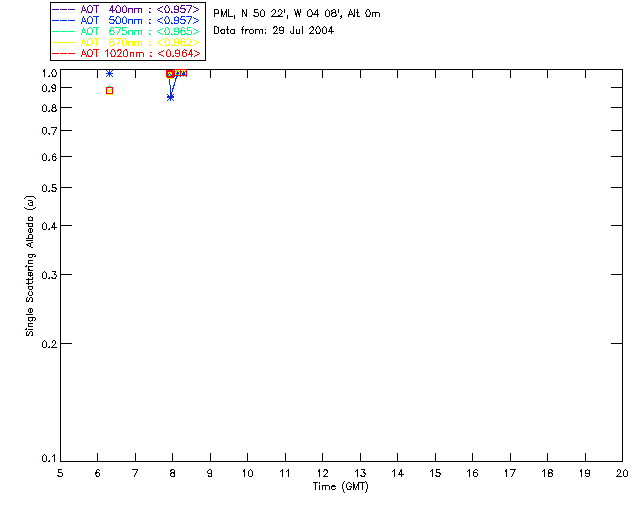Click the 'Time (GMT)' x-axis label
The image size is (640, 512).
click(x=341, y=486)
